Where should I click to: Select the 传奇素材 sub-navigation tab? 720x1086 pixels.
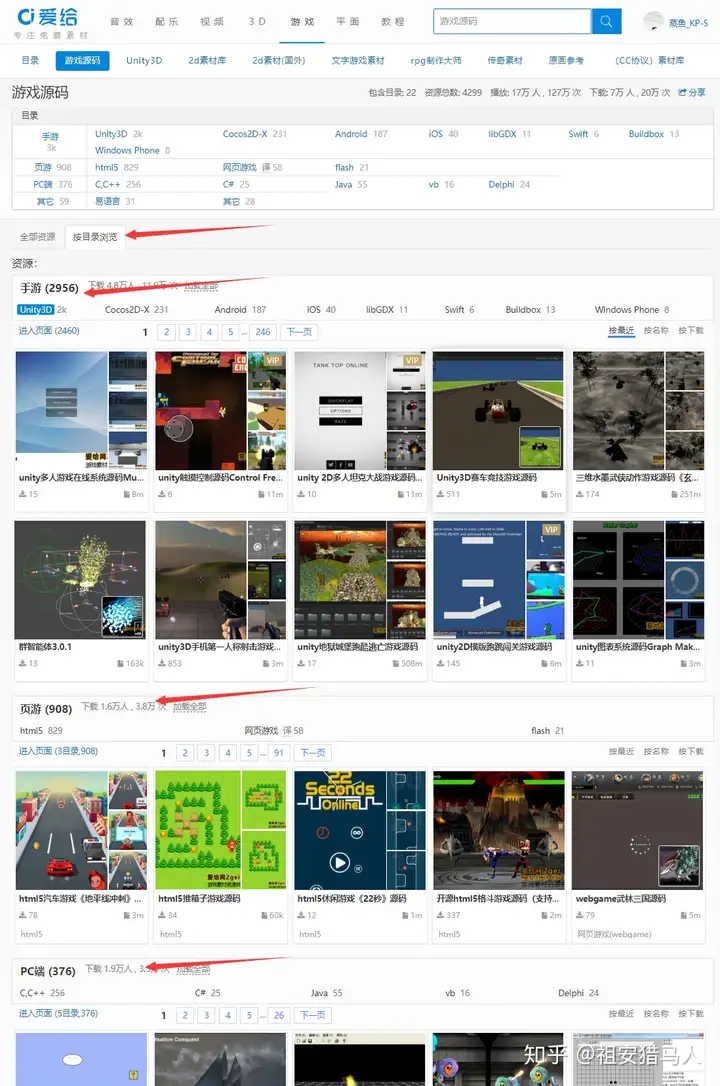(505, 60)
